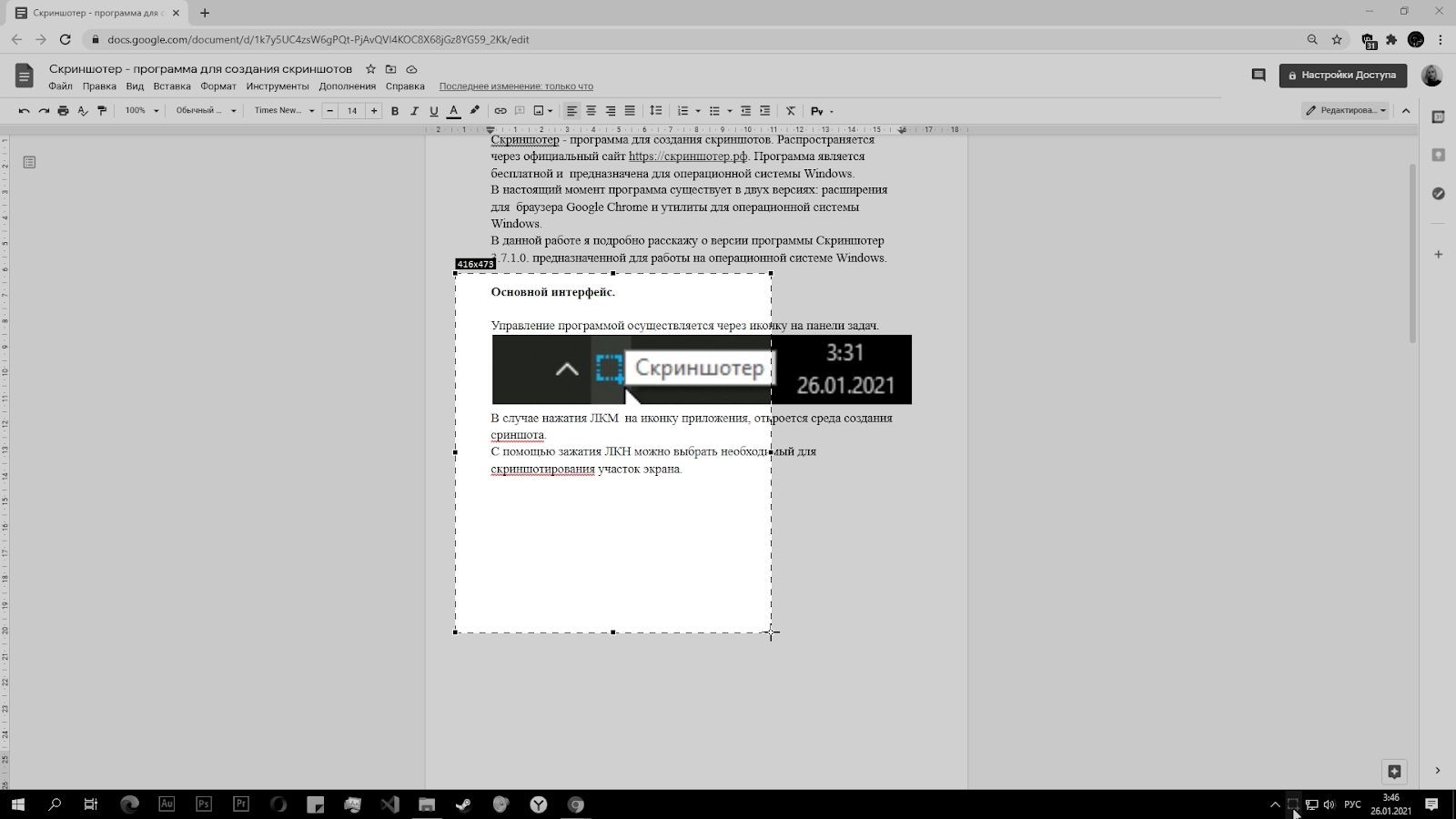Toggle underline formatting
1456x819 pixels.
[x=433, y=111]
